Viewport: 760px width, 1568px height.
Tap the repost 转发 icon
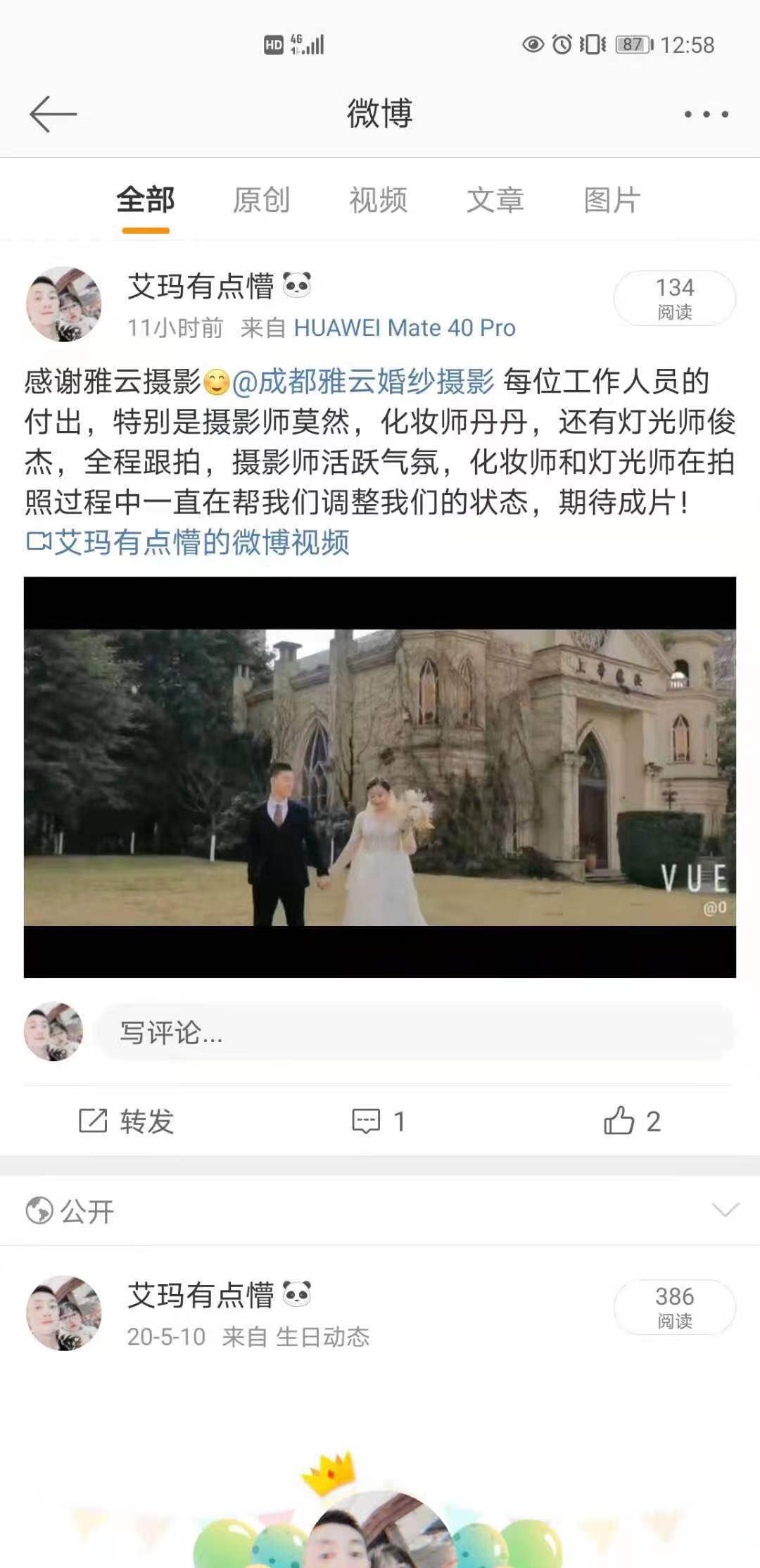pyautogui.click(x=93, y=1120)
